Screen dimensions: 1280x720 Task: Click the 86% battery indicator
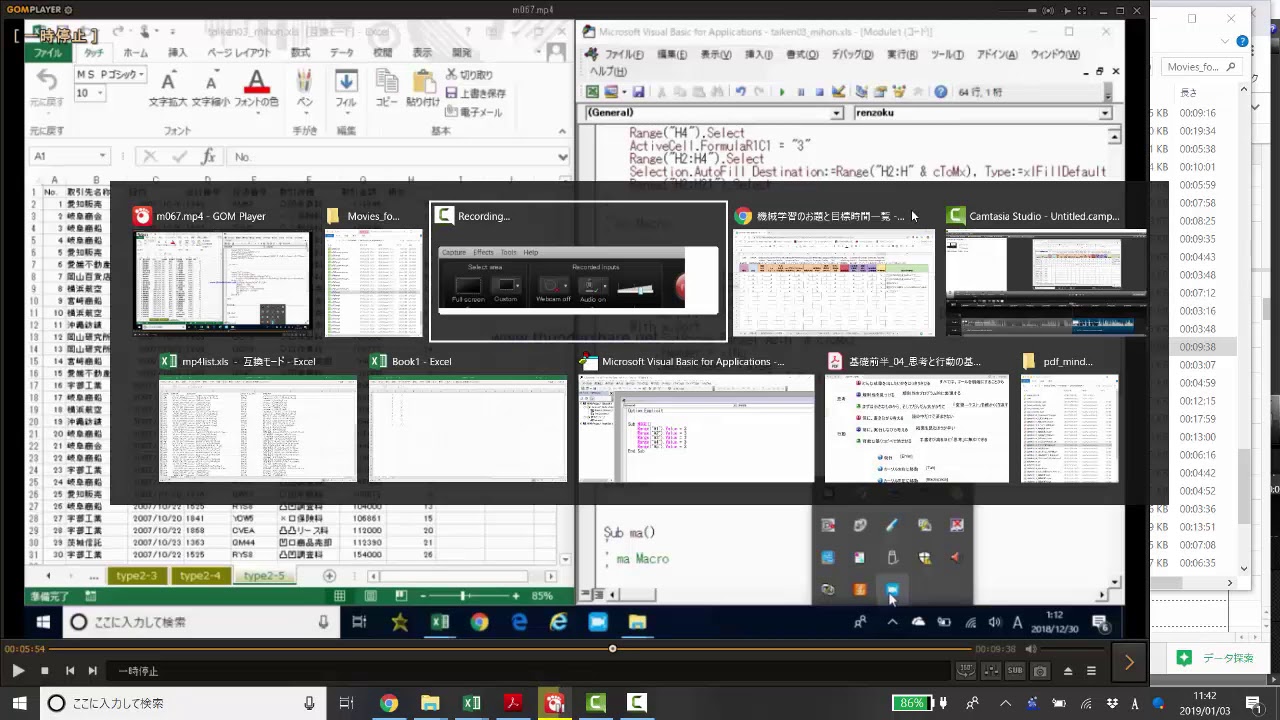tap(911, 703)
